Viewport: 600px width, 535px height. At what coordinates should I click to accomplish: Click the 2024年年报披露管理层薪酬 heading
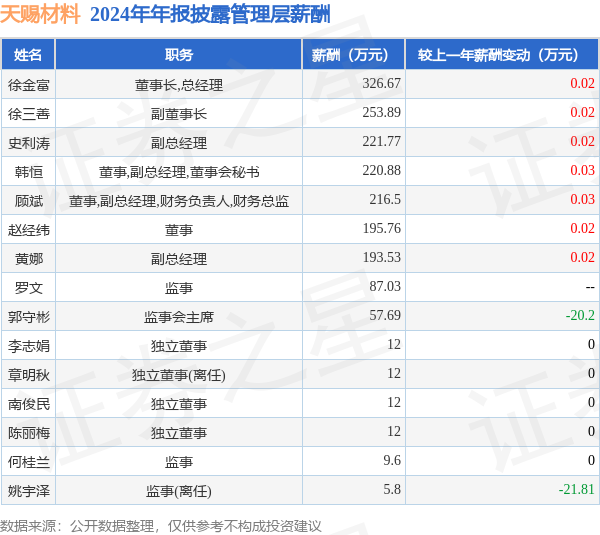[x=210, y=15]
